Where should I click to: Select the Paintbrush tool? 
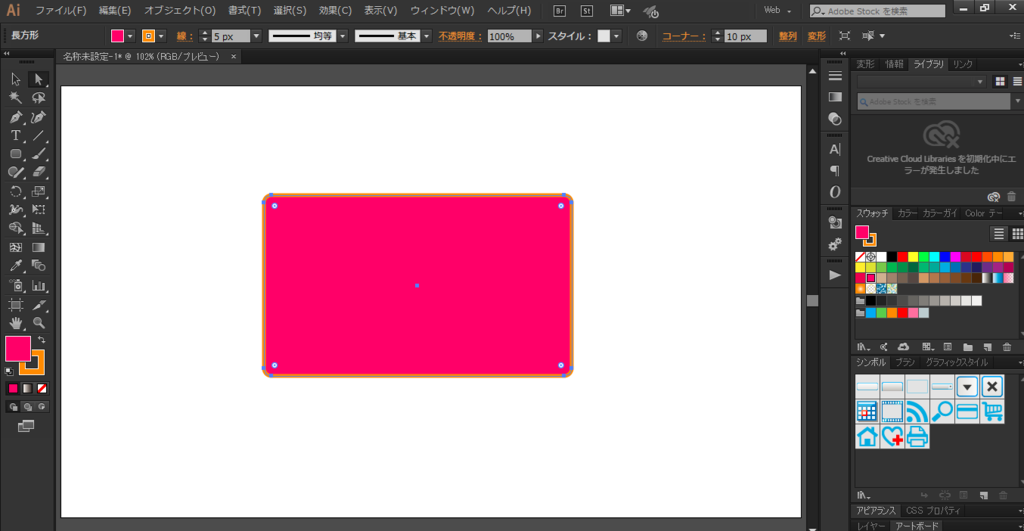tap(38, 154)
